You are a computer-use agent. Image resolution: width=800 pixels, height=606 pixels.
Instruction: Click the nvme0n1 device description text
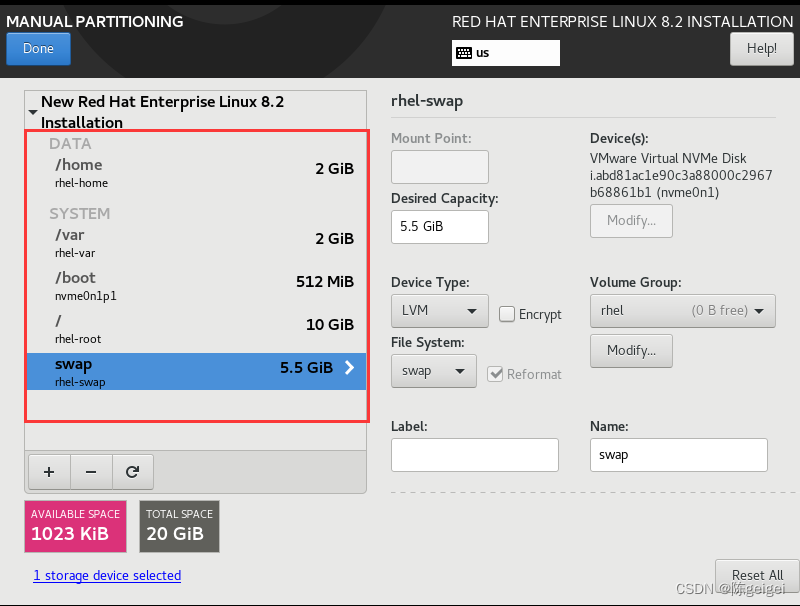[x=681, y=175]
